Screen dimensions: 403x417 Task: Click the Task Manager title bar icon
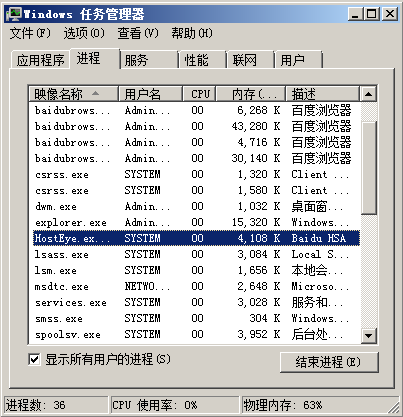14,14
